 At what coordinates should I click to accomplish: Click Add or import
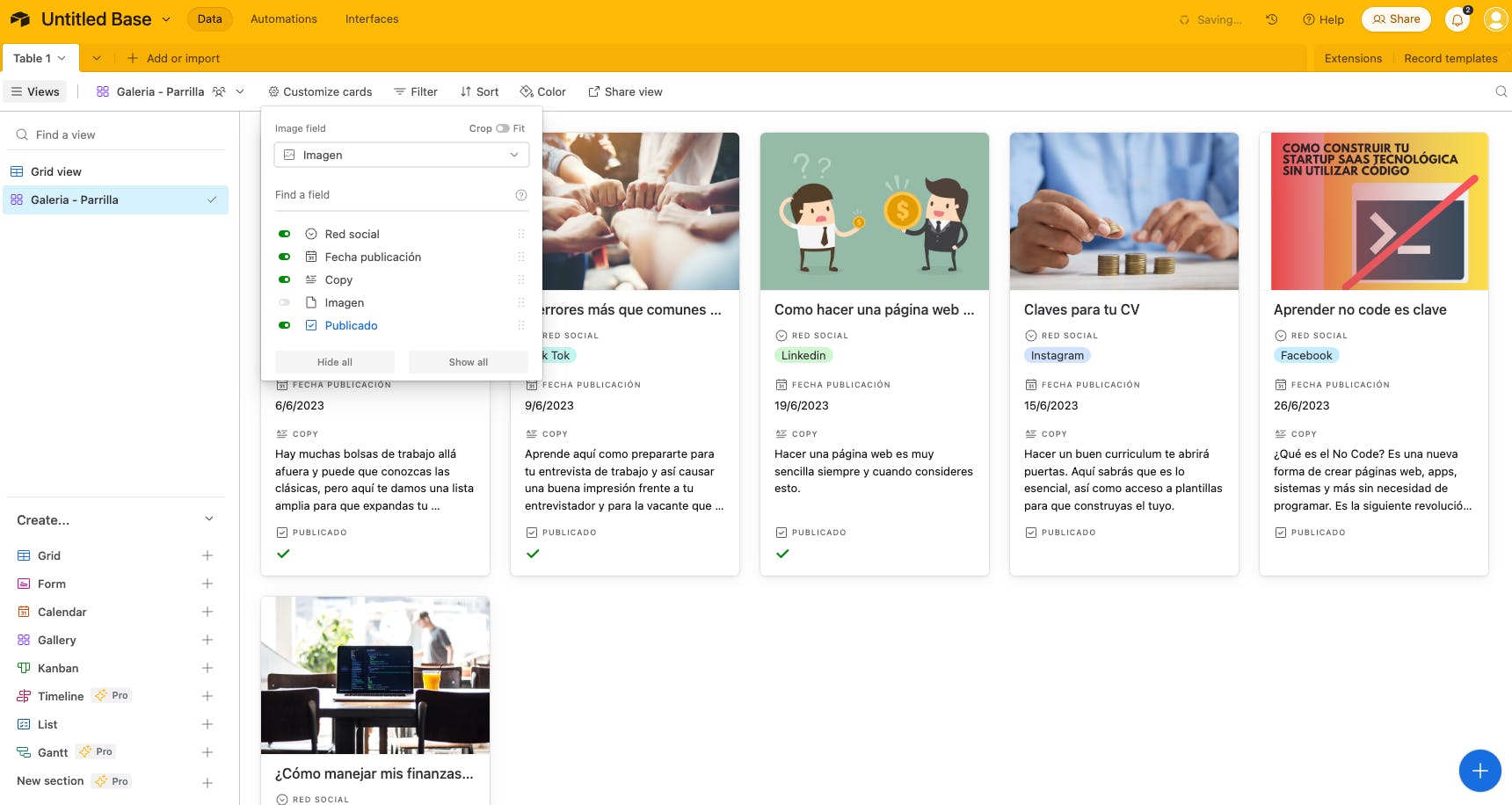coord(173,58)
